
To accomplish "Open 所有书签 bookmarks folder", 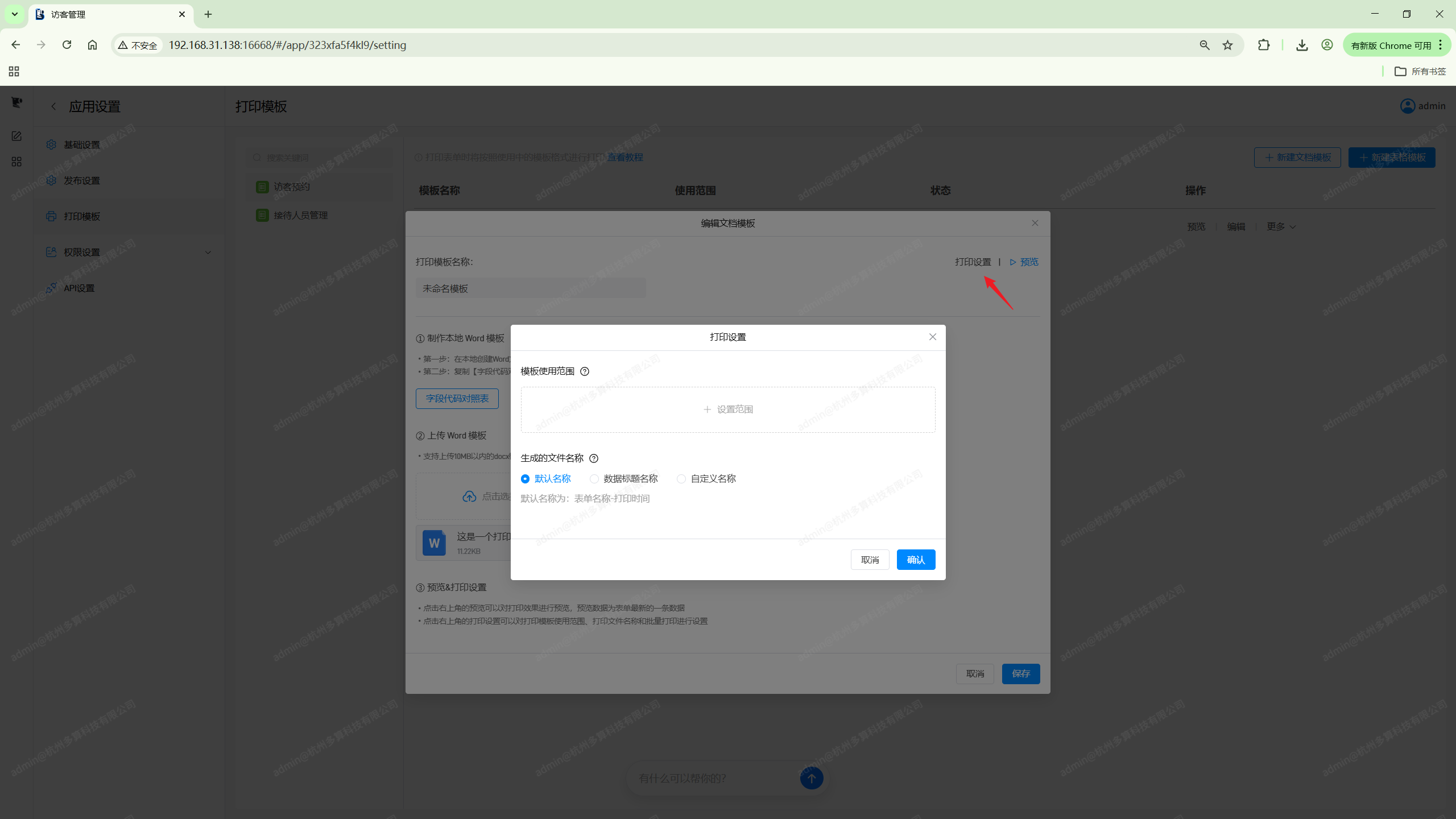I will pos(1420,71).
